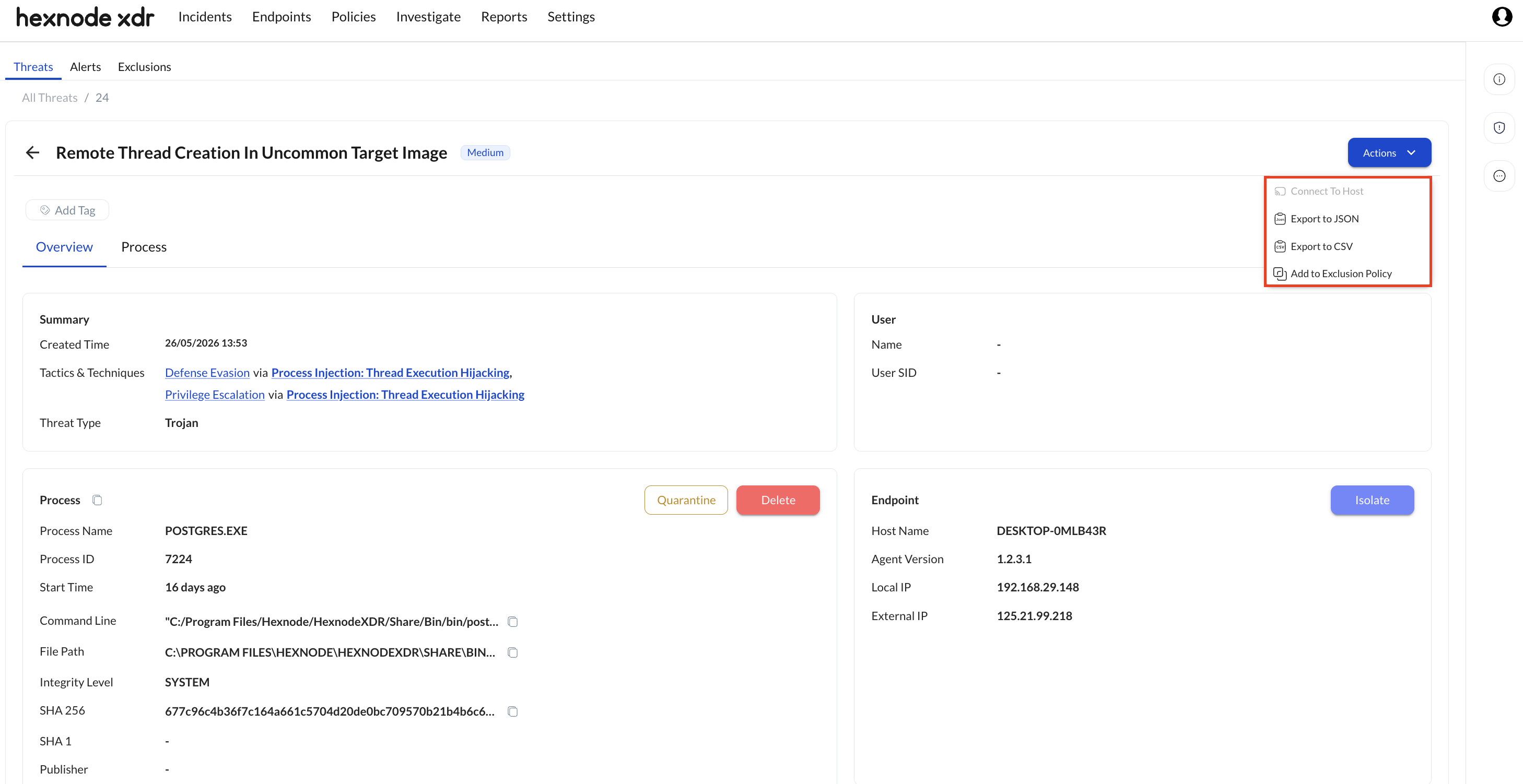
Task: Open the Privilege Escalation tactic link
Action: click(x=215, y=395)
